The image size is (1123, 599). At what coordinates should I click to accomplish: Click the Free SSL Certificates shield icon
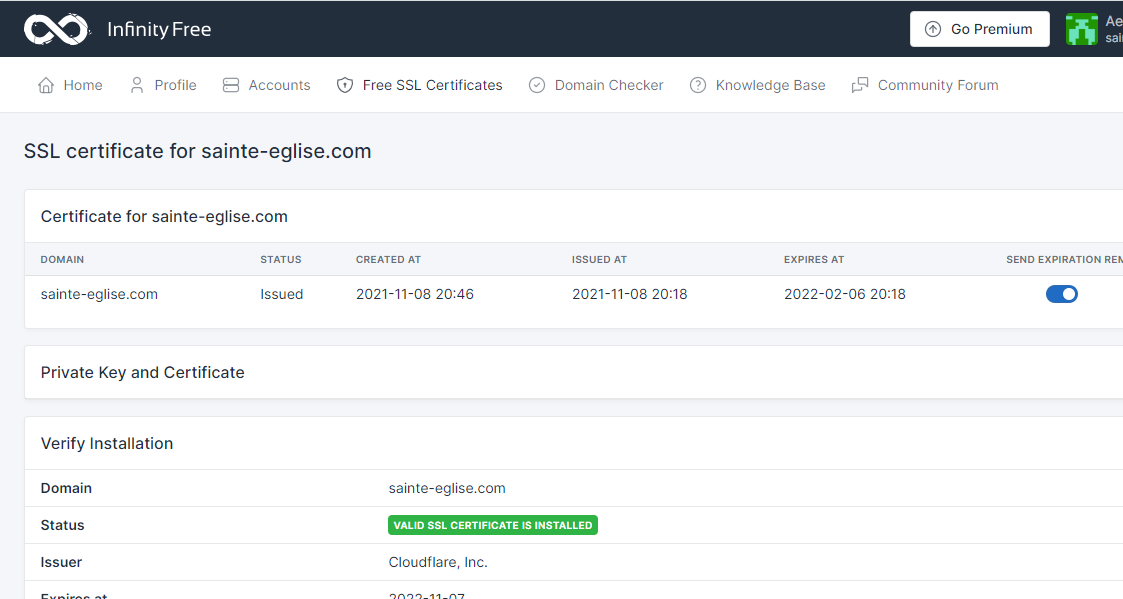tap(345, 85)
